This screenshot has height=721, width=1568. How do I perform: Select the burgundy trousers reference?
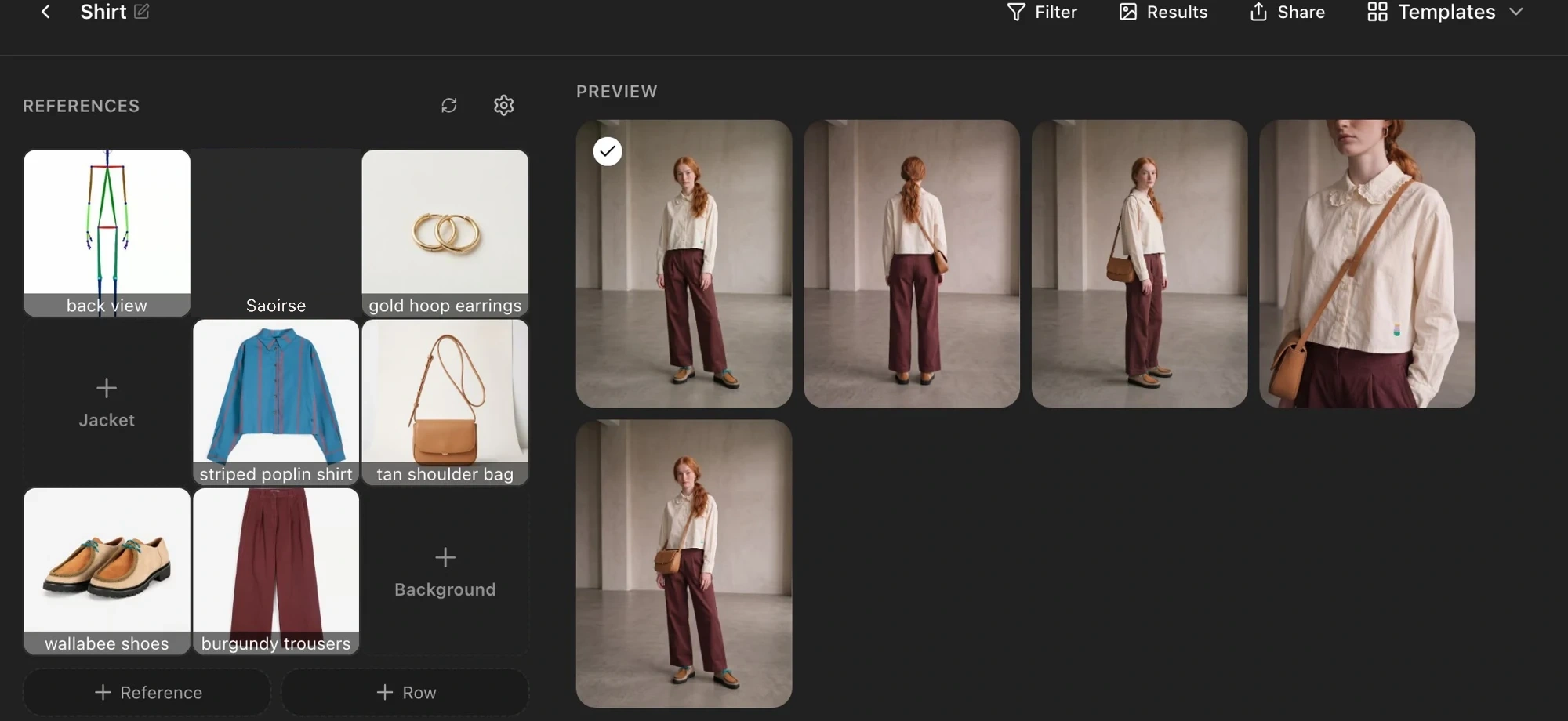point(276,571)
